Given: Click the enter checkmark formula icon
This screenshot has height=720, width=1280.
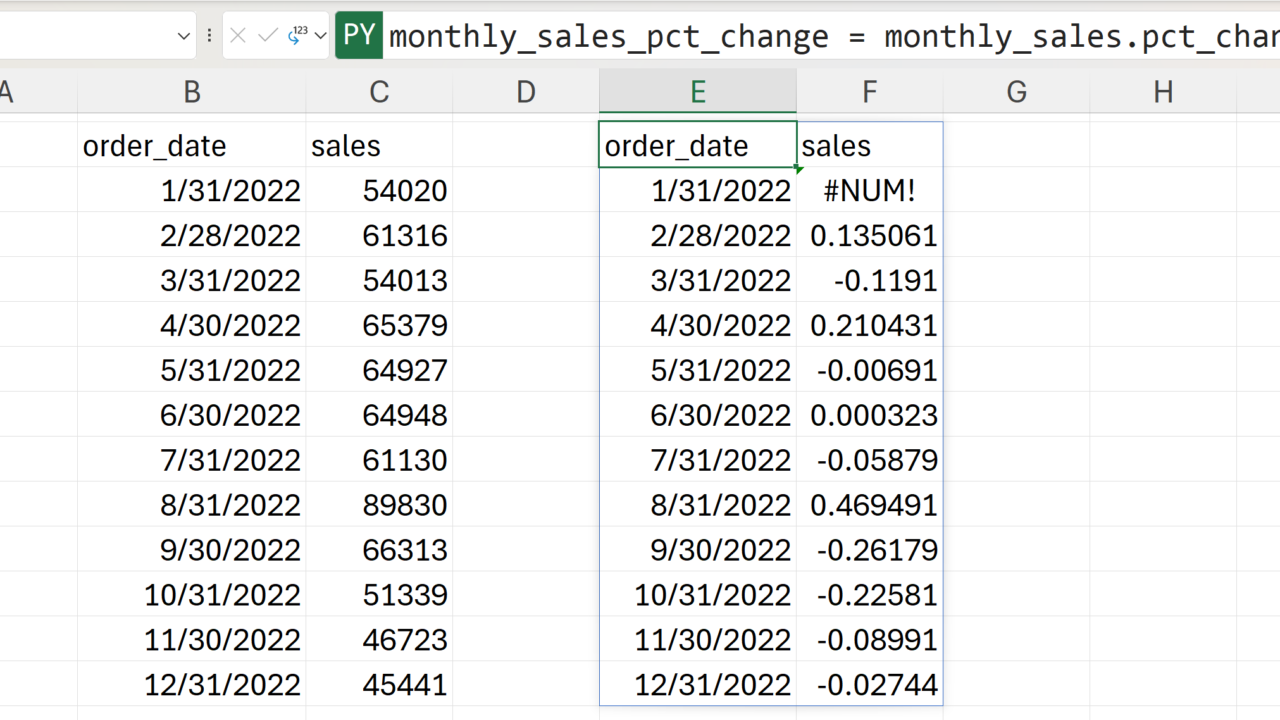Looking at the screenshot, I should click(267, 36).
